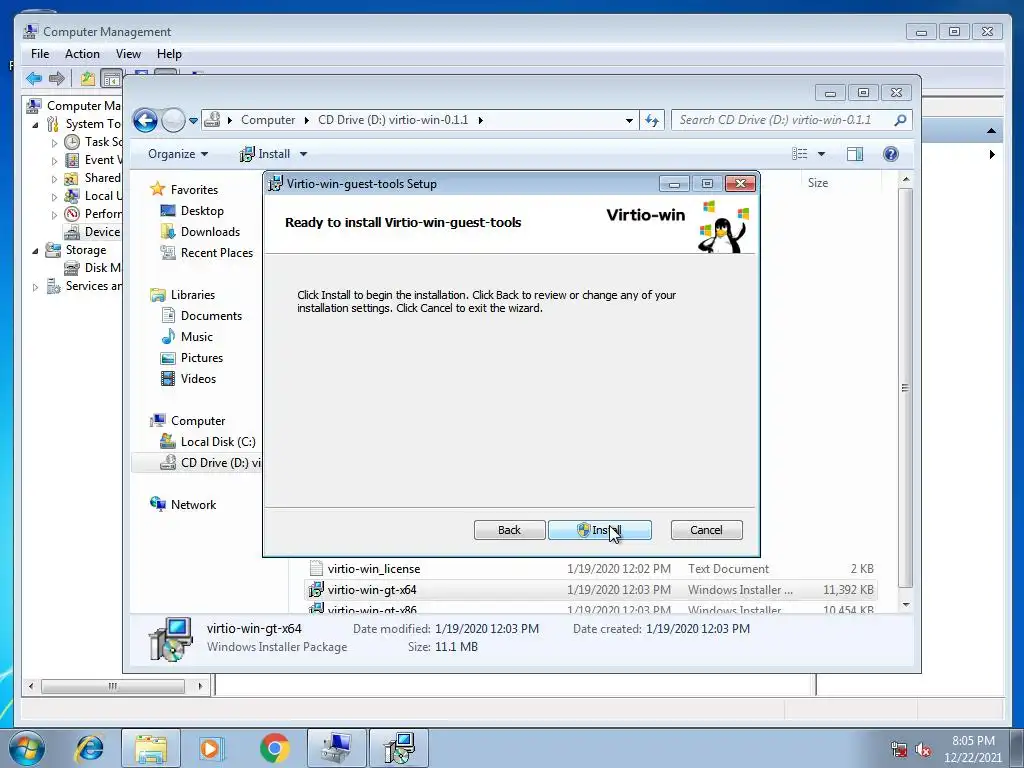Click the blue Explorer help icon
Screen dimensions: 1024x768
(x=891, y=153)
